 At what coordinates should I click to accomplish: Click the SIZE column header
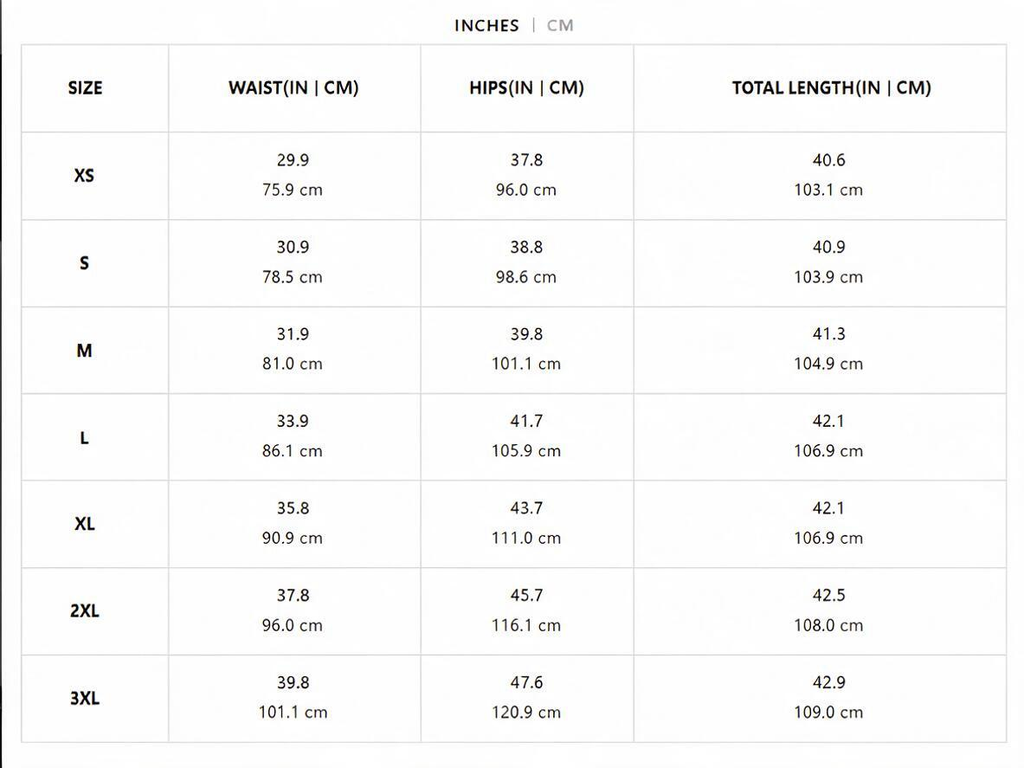click(x=85, y=88)
